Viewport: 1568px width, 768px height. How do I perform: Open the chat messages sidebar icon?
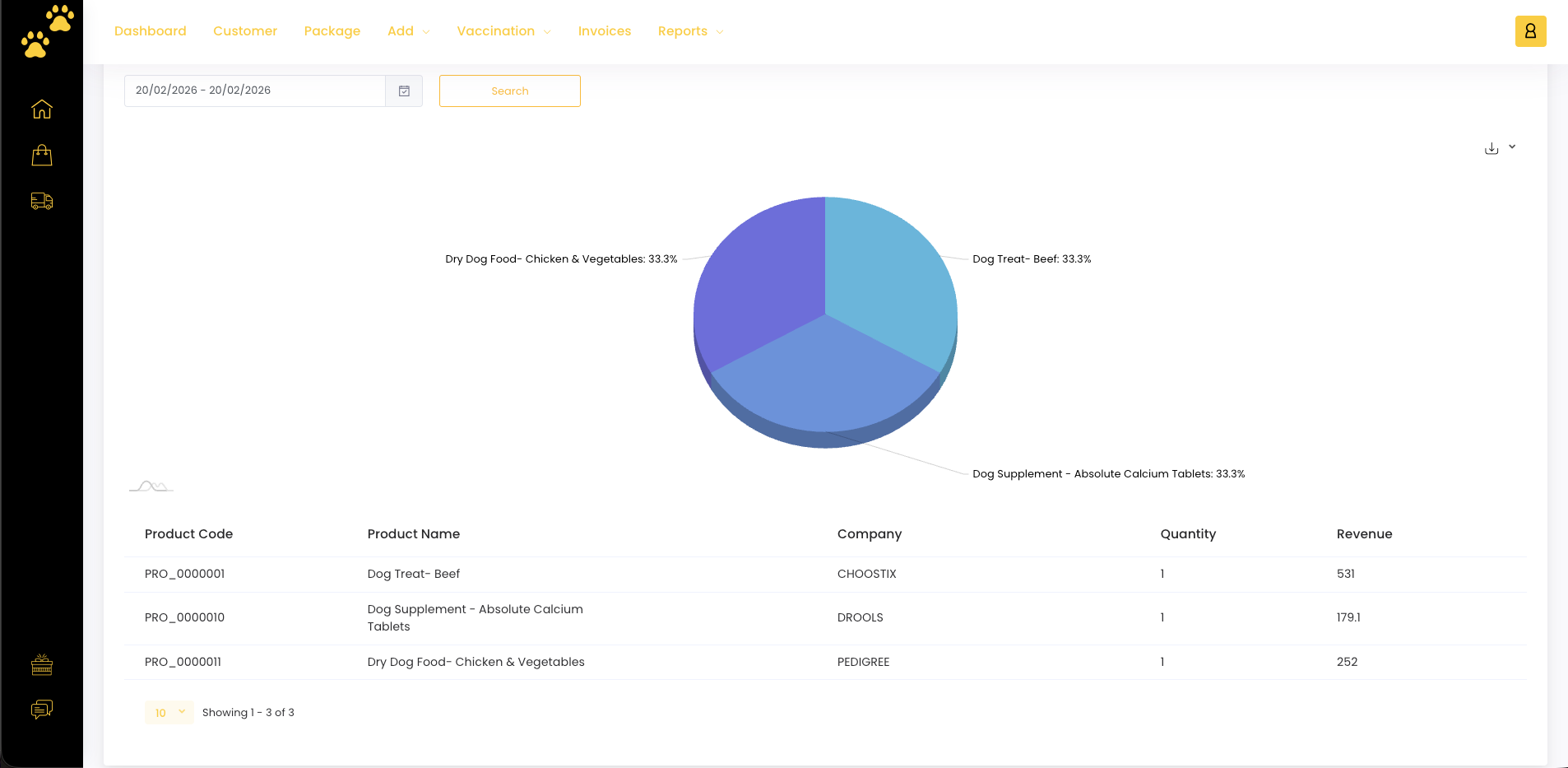click(42, 709)
